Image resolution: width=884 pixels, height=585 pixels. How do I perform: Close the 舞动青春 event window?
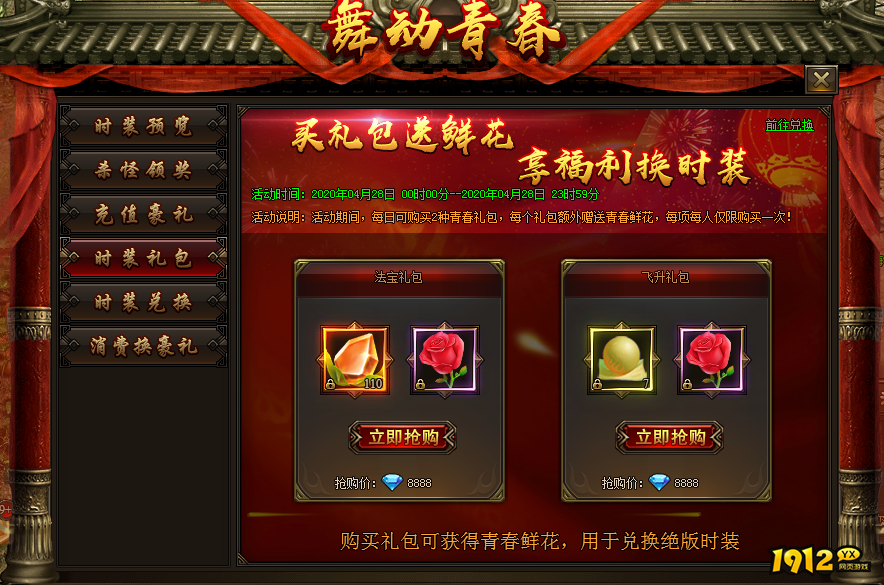pyautogui.click(x=821, y=79)
